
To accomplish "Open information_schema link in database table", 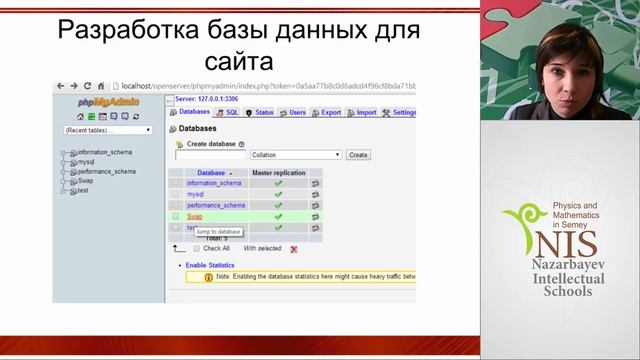I will pyautogui.click(x=214, y=183).
